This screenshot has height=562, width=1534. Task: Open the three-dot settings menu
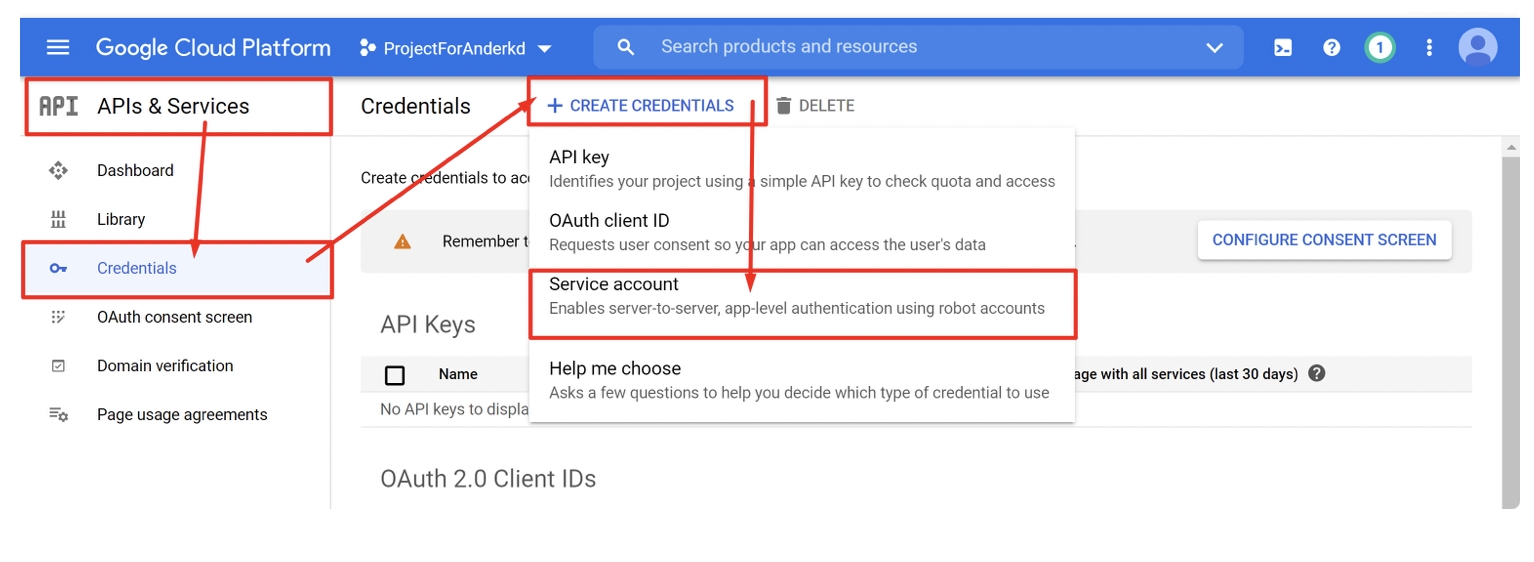point(1429,47)
